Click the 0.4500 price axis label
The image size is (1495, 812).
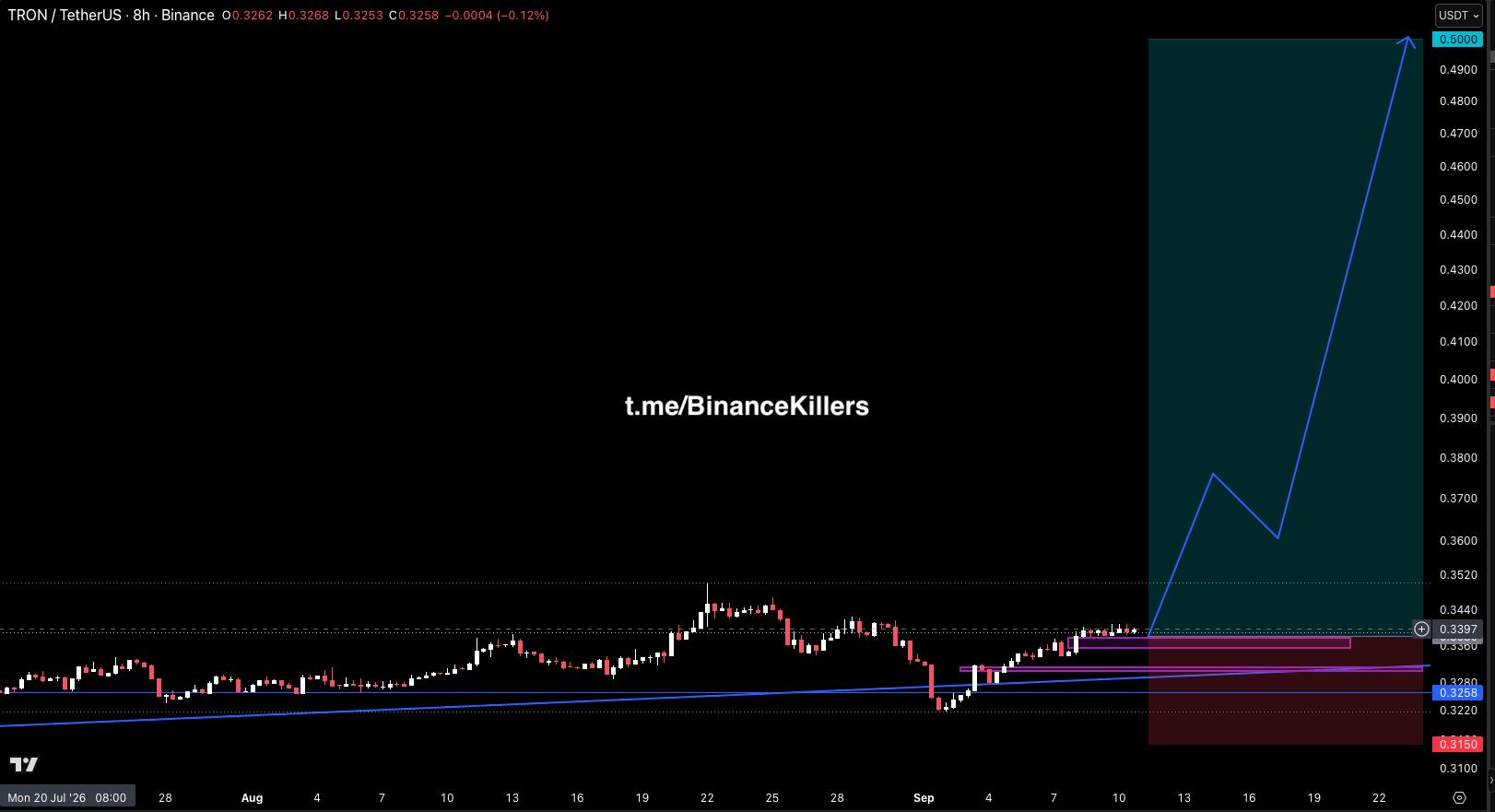[x=1457, y=200]
